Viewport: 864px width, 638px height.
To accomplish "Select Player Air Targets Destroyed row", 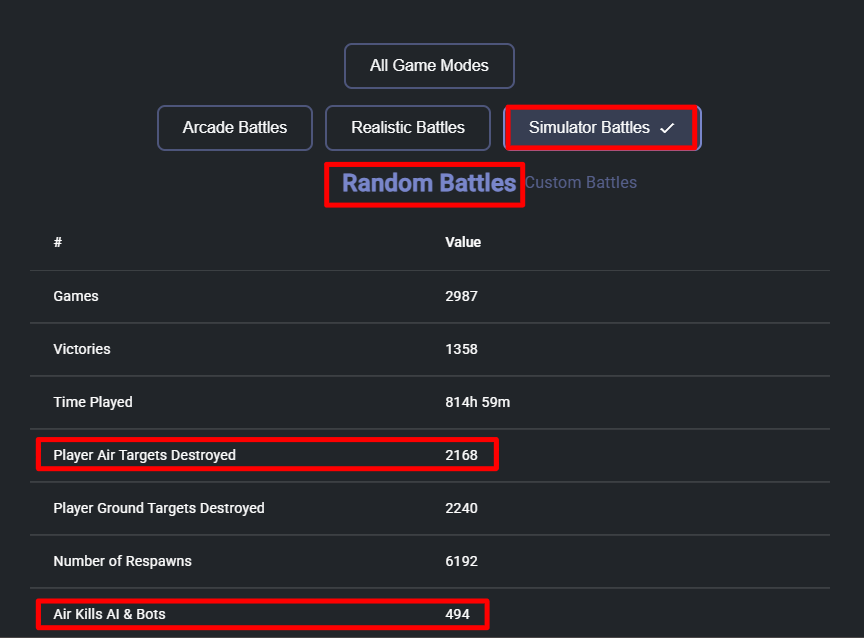I will (144, 455).
